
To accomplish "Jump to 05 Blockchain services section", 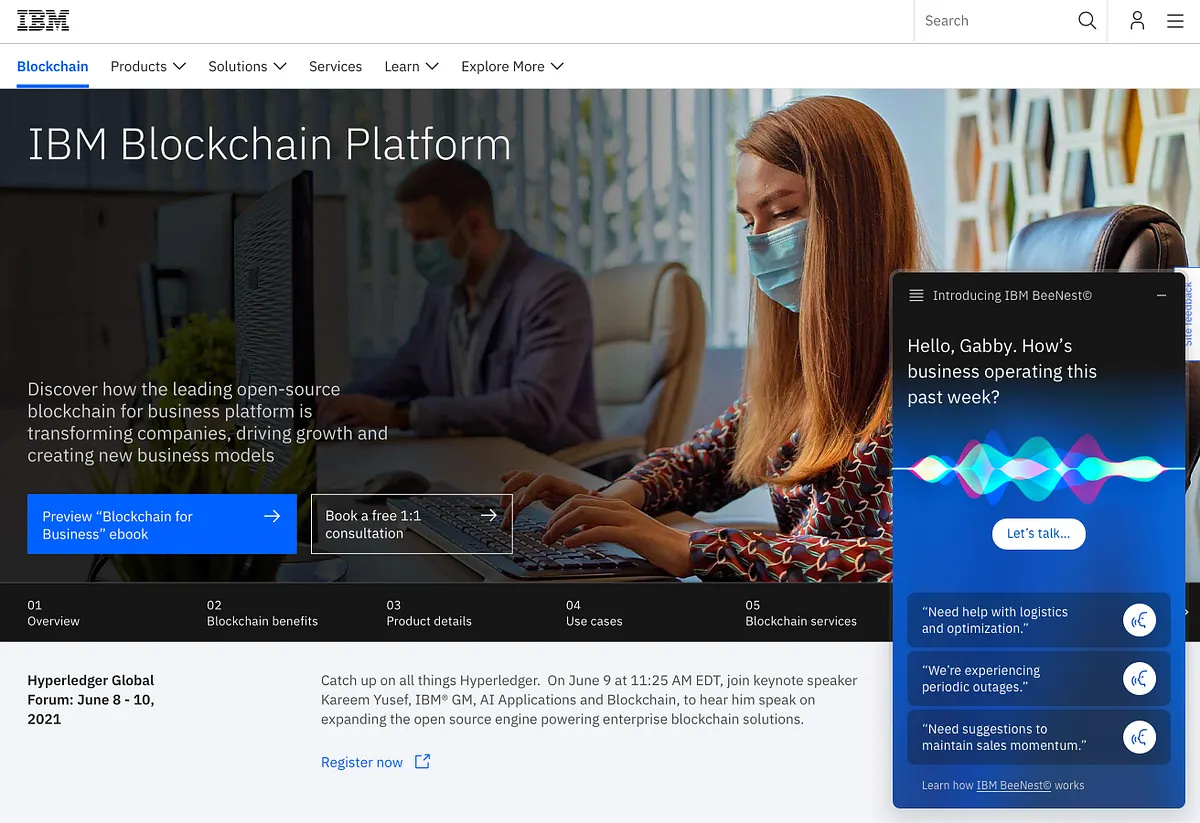I will pyautogui.click(x=801, y=613).
